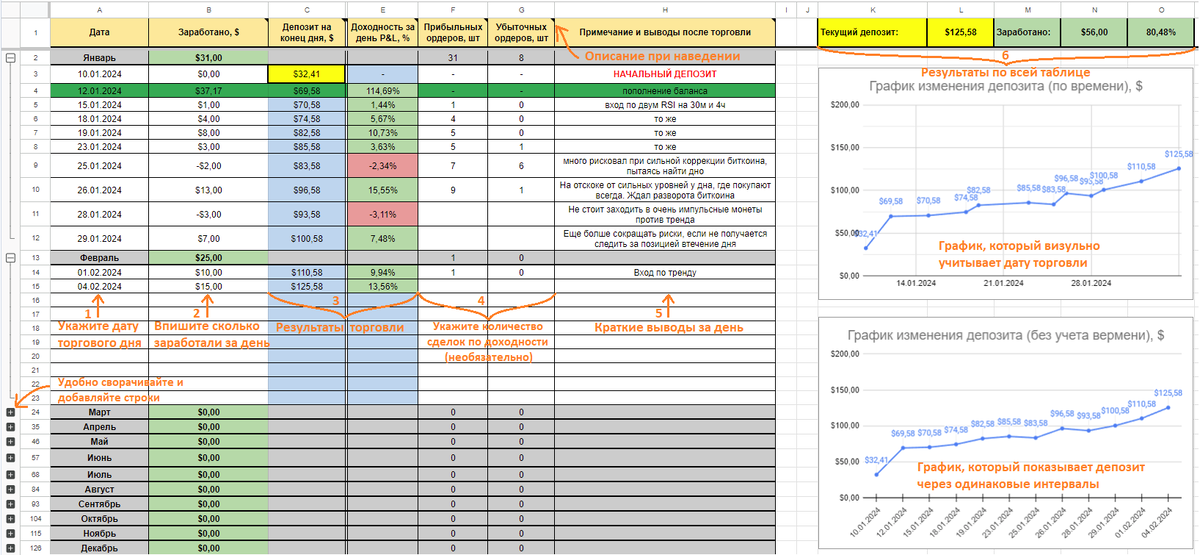The height and width of the screenshot is (555, 1200).
Task: Collapse the Январь row group
Action: [10, 58]
